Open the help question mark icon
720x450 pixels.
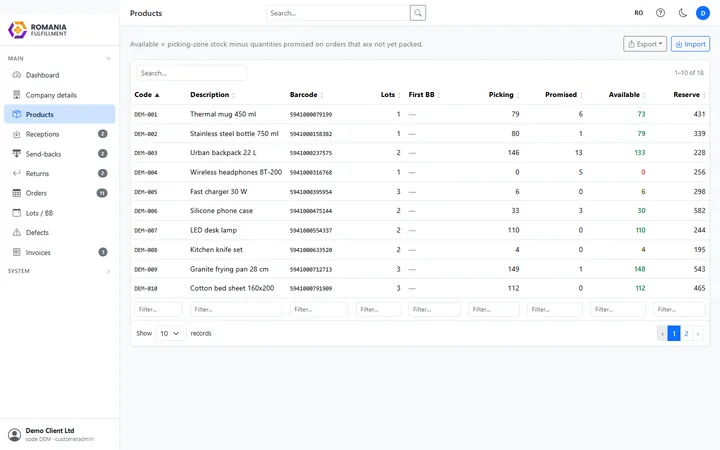[x=660, y=13]
